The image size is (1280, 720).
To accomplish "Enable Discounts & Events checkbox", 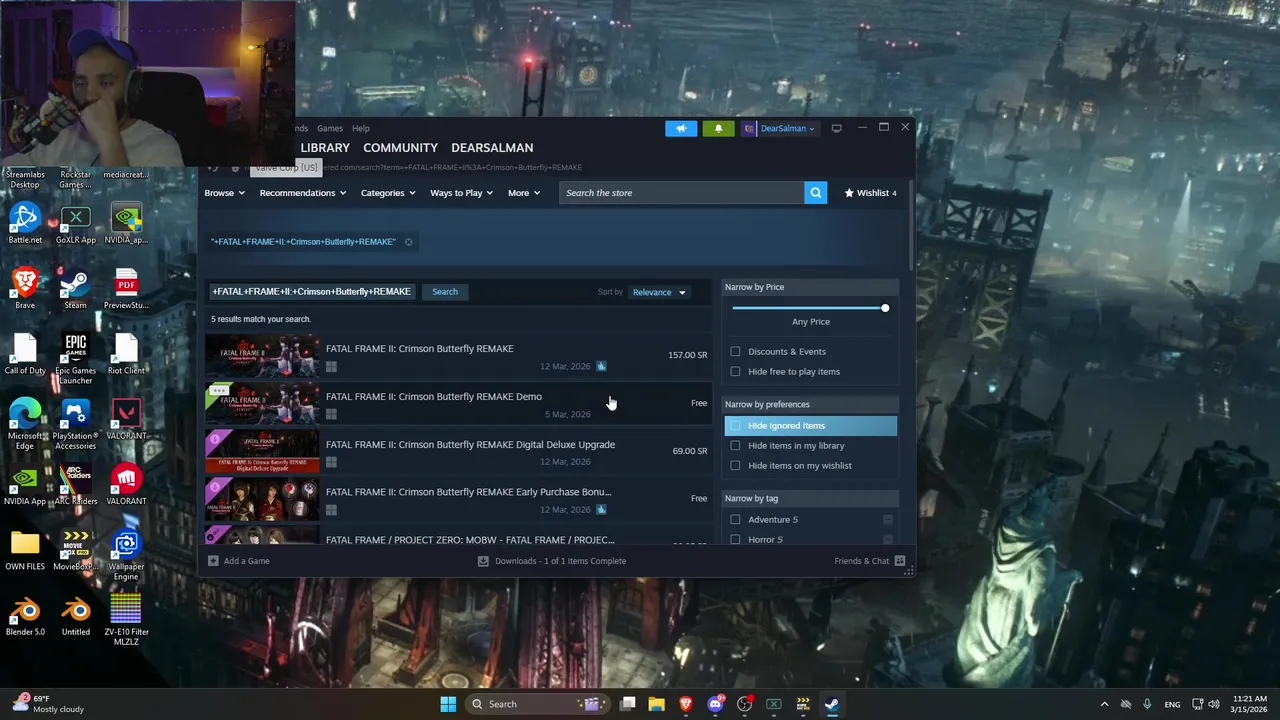I will (x=736, y=352).
